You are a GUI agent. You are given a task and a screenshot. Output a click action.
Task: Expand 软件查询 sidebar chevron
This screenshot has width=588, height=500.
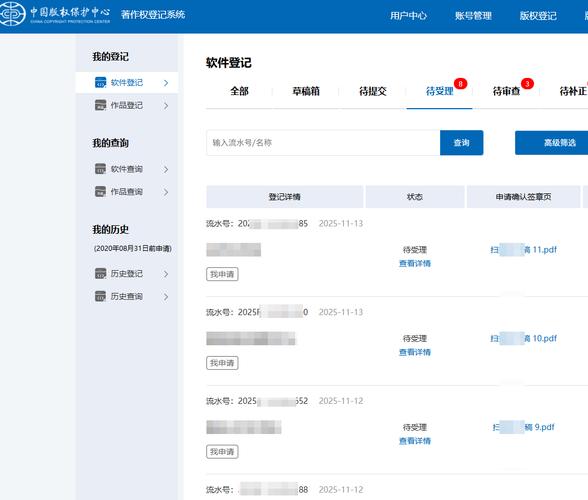(166, 170)
